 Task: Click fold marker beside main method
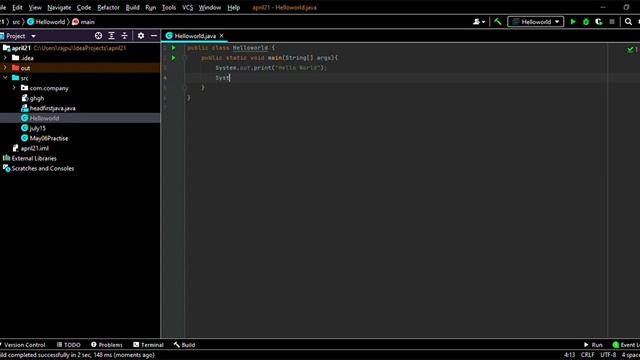tap(185, 58)
